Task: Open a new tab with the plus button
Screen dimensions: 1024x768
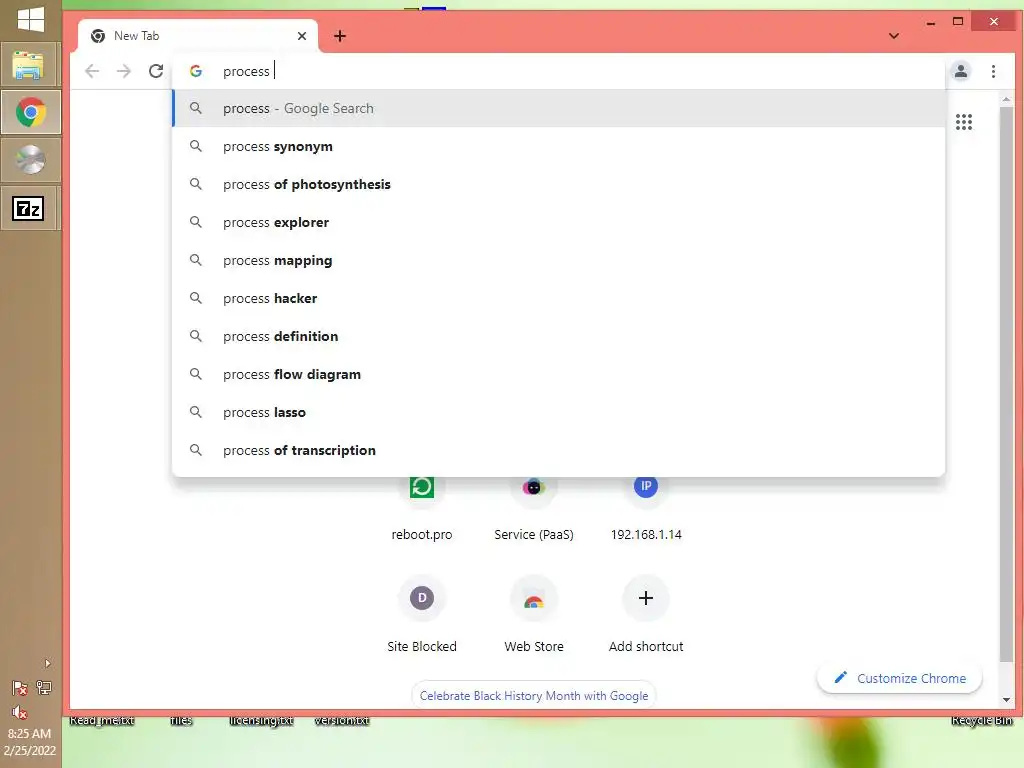Action: click(x=340, y=36)
